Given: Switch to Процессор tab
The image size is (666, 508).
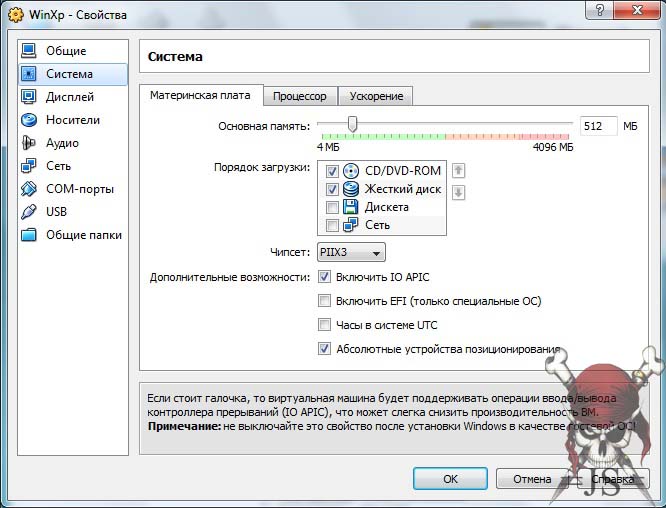Looking at the screenshot, I should coord(300,96).
